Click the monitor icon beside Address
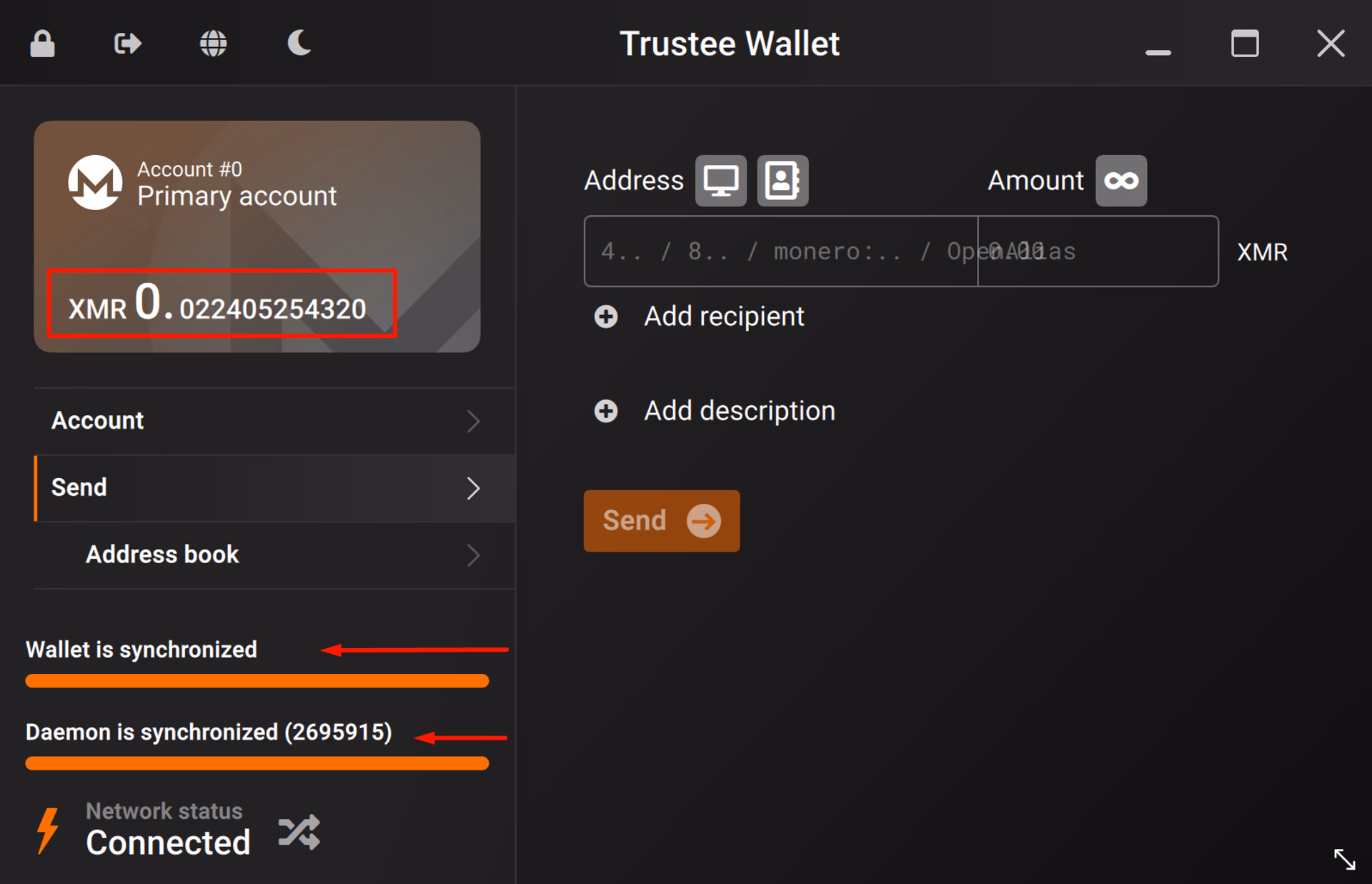The image size is (1372, 884). [x=721, y=181]
